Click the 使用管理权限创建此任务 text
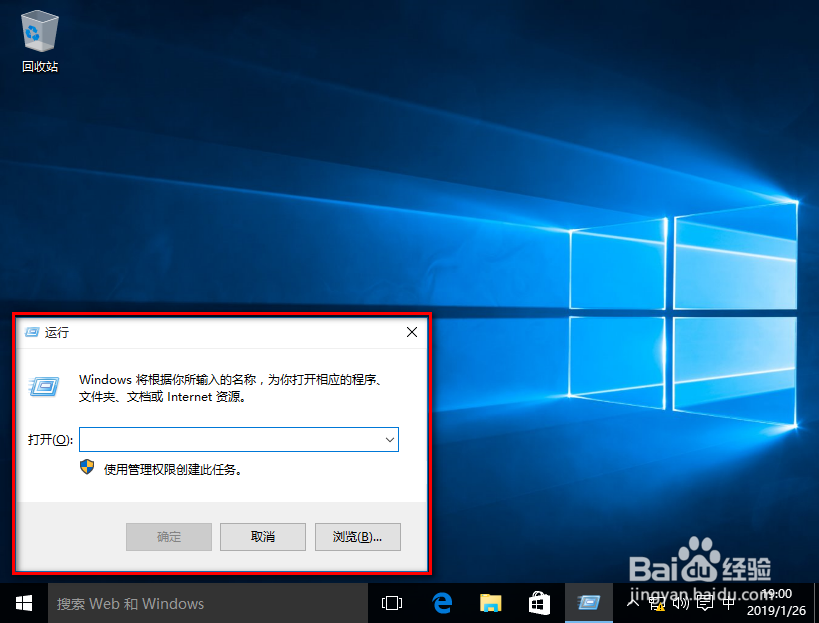Image resolution: width=819 pixels, height=623 pixels. [x=173, y=469]
